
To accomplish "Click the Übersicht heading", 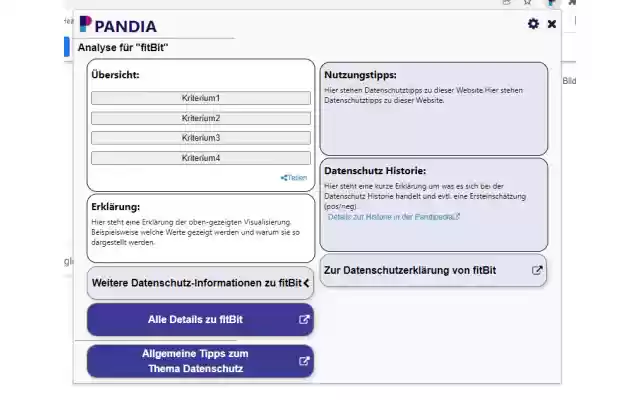I will 115,75.
